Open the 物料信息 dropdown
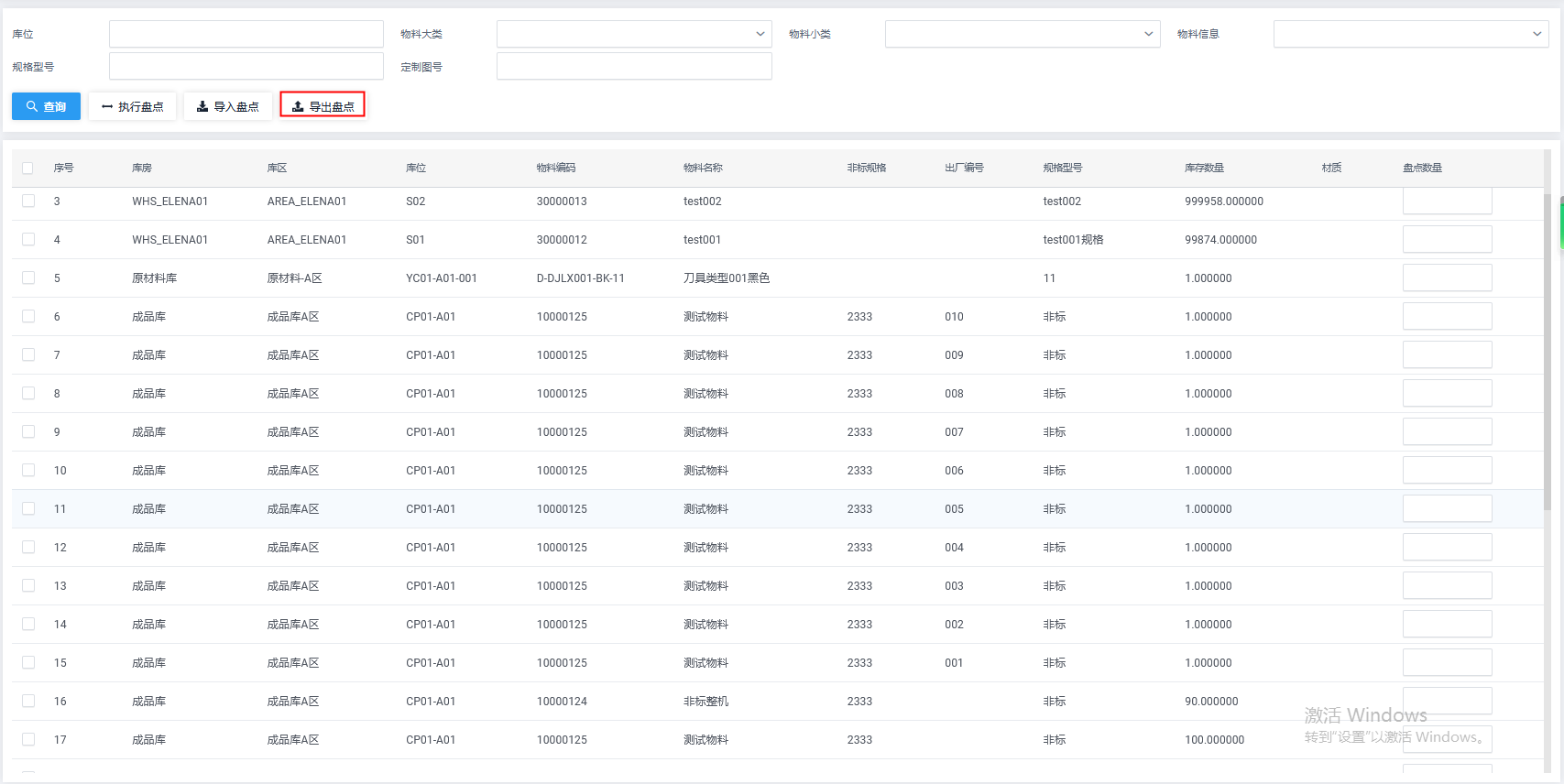The width and height of the screenshot is (1564, 784). tap(1410, 34)
